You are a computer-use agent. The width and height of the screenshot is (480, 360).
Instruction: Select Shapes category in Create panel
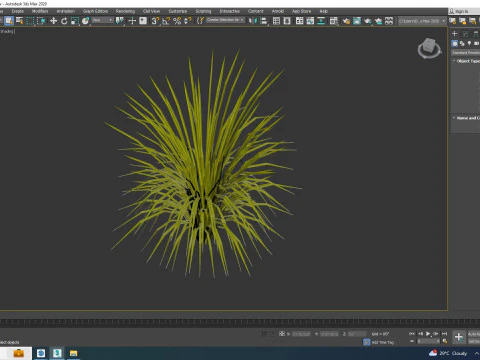[x=462, y=43]
